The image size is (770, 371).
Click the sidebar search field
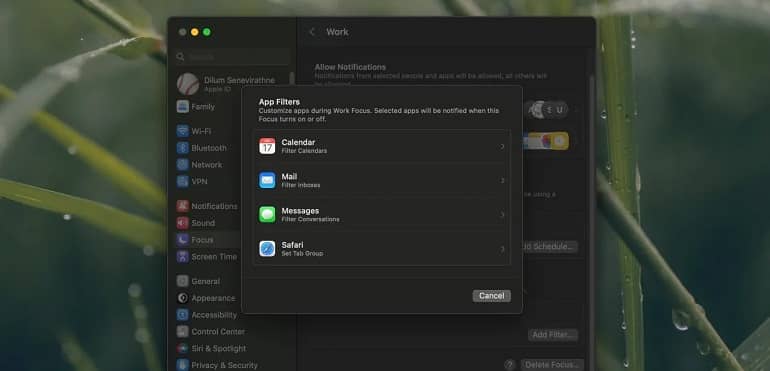[x=232, y=57]
